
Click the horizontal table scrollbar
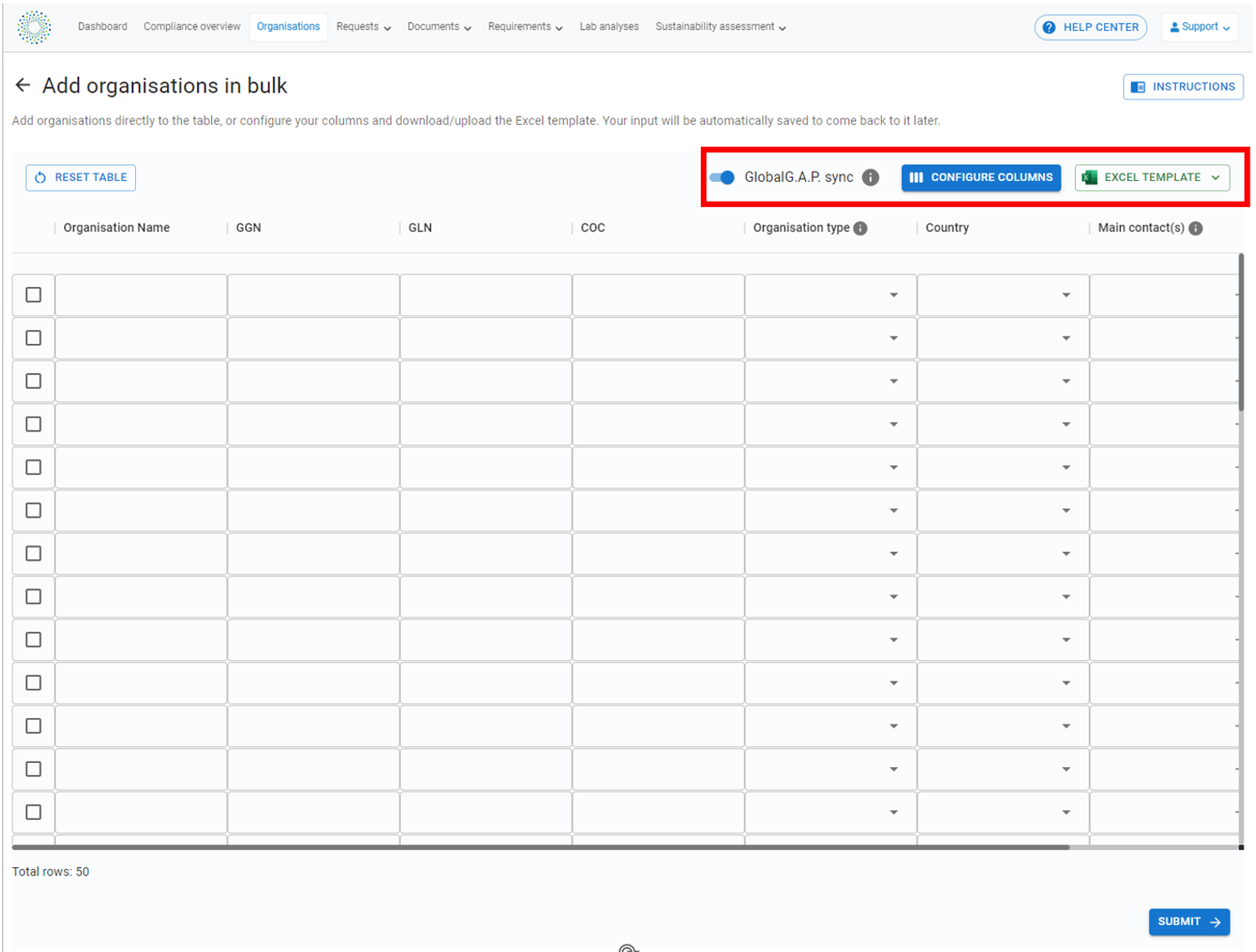pos(540,847)
